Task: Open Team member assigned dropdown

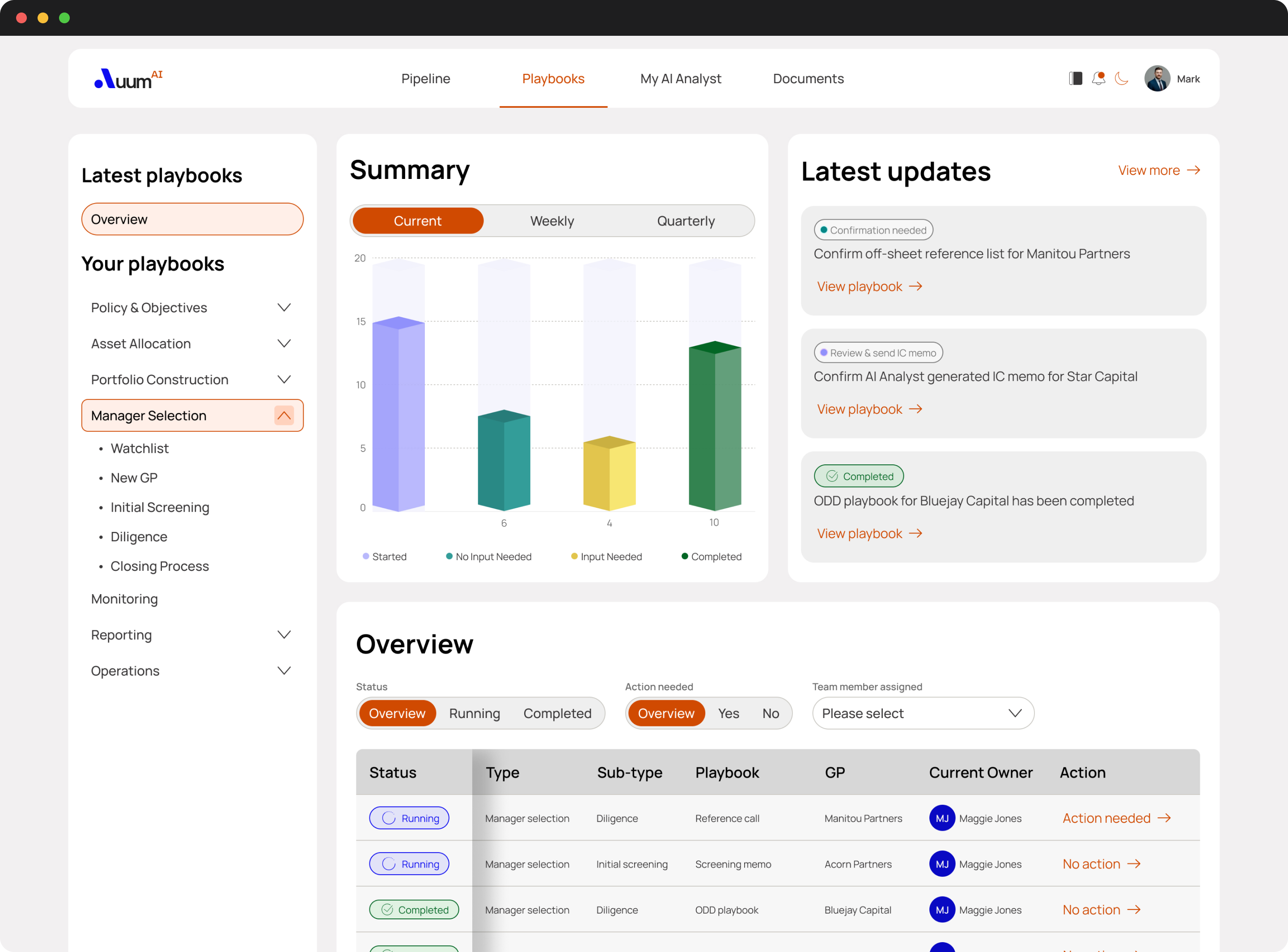Action: [x=922, y=713]
